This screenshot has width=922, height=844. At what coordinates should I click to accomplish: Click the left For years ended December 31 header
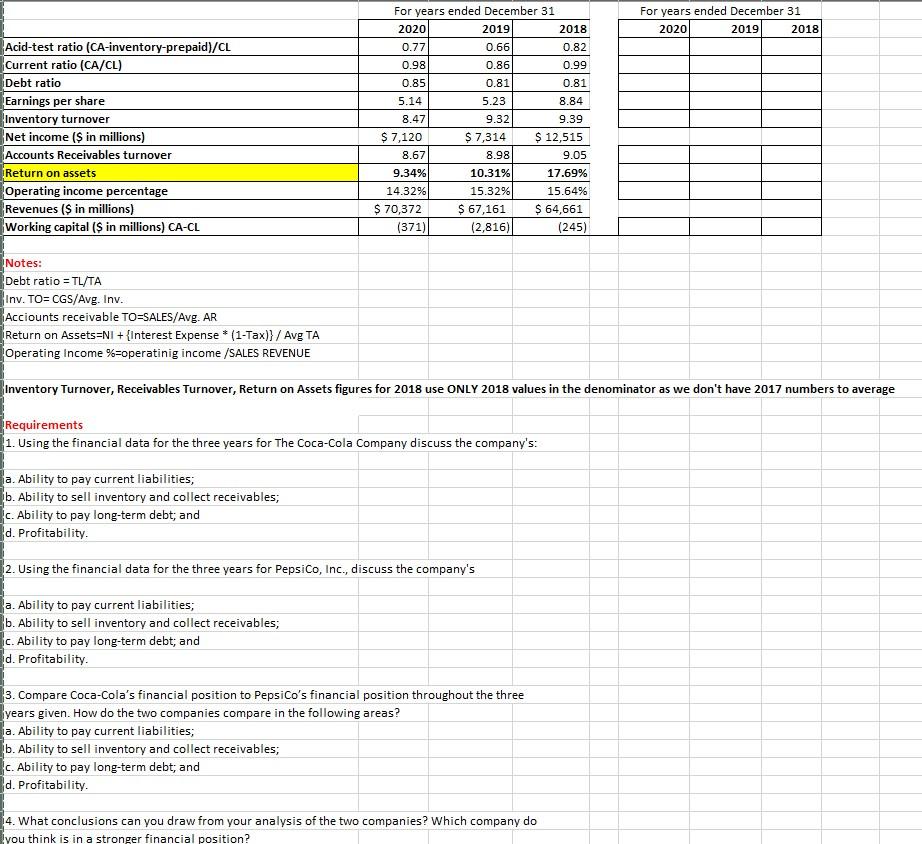point(473,11)
